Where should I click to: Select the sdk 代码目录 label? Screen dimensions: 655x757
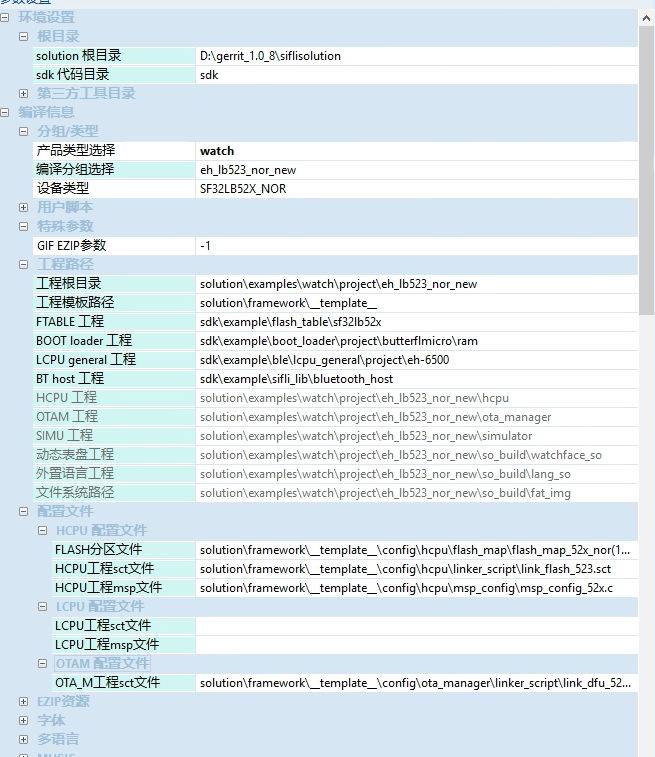72,75
